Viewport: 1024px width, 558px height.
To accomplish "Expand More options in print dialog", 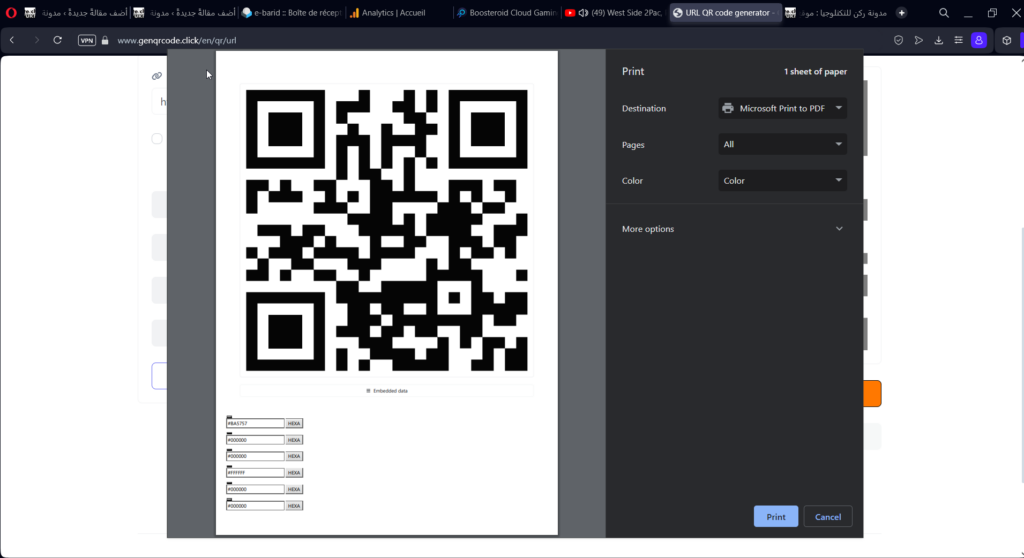I will coord(733,229).
